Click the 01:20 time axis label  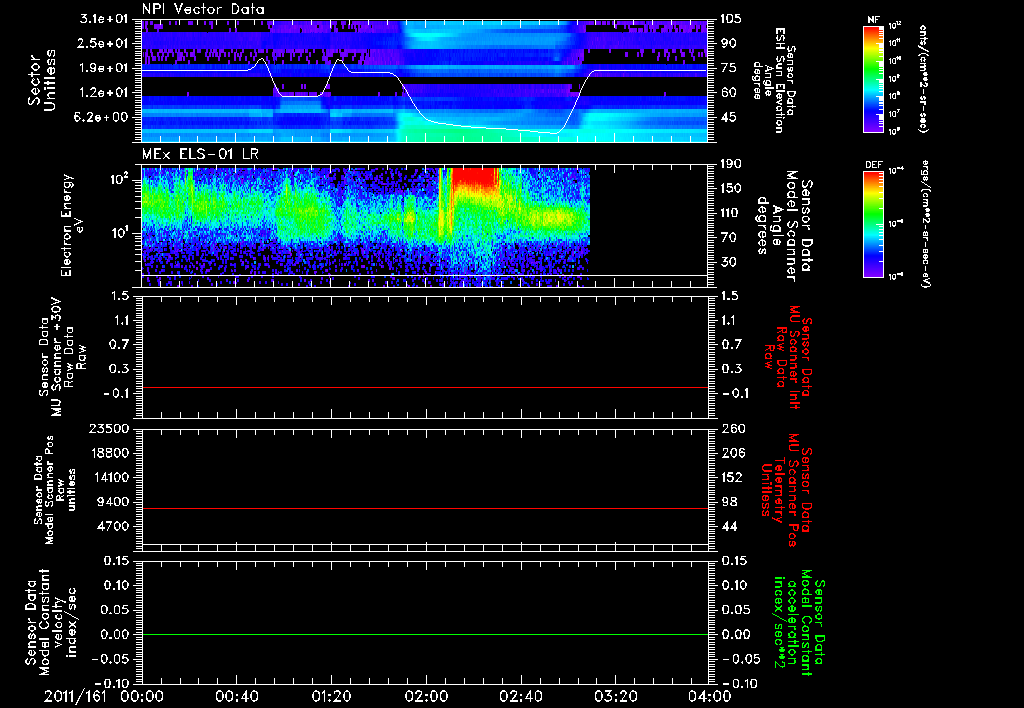(x=331, y=696)
